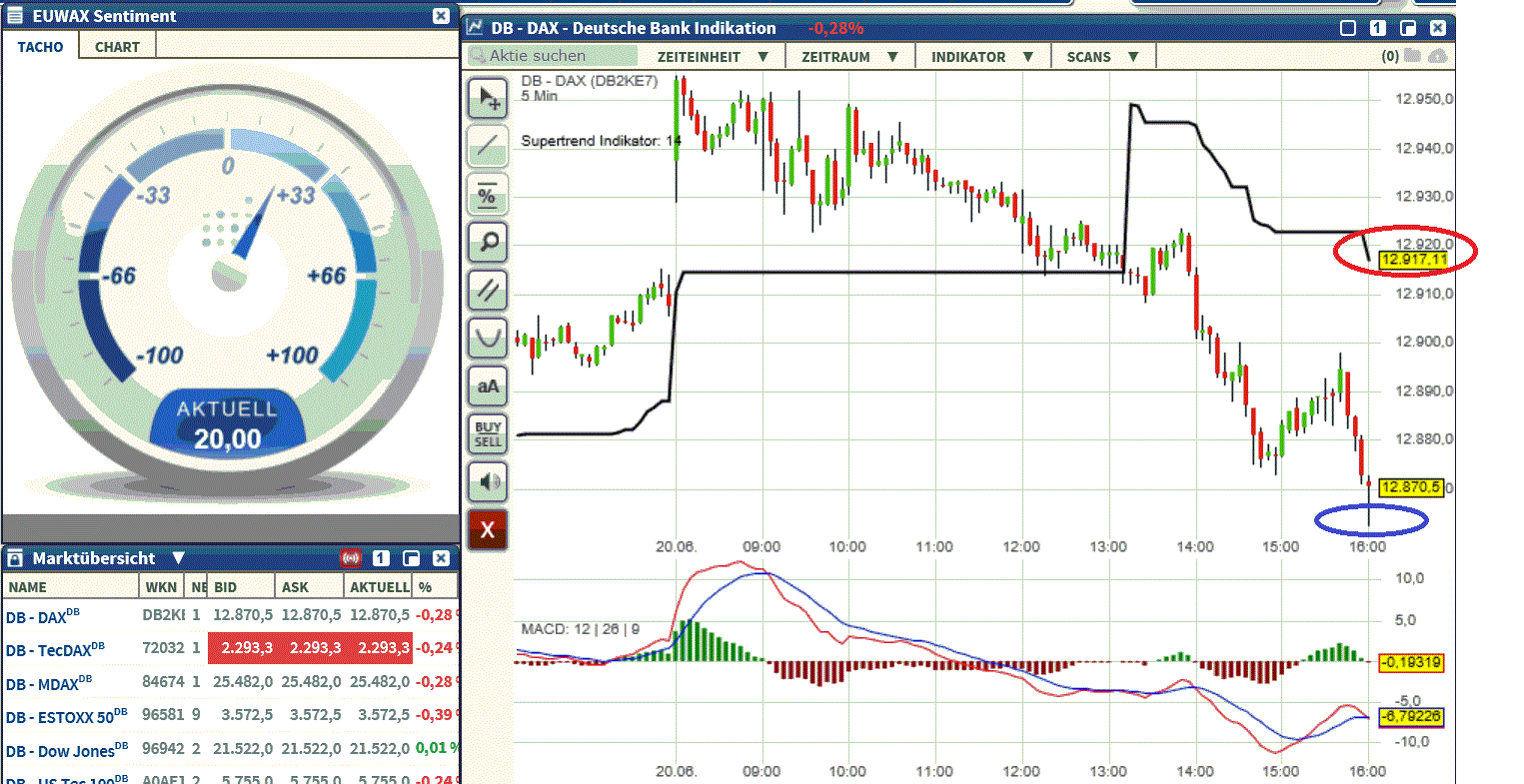Screen dimensions: 1524x784
Task: Select the aA text annotation tool
Action: (x=488, y=387)
